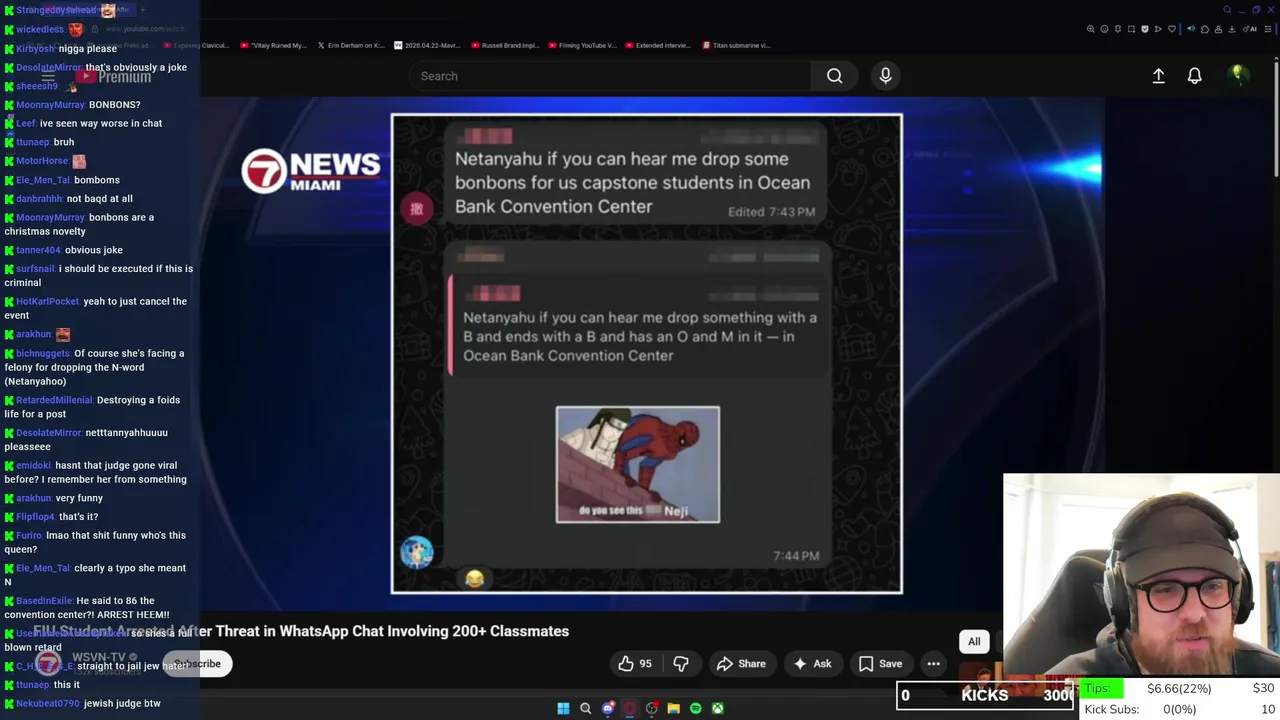This screenshot has width=1280, height=720.
Task: Open Spotify from the taskbar
Action: [695, 708]
